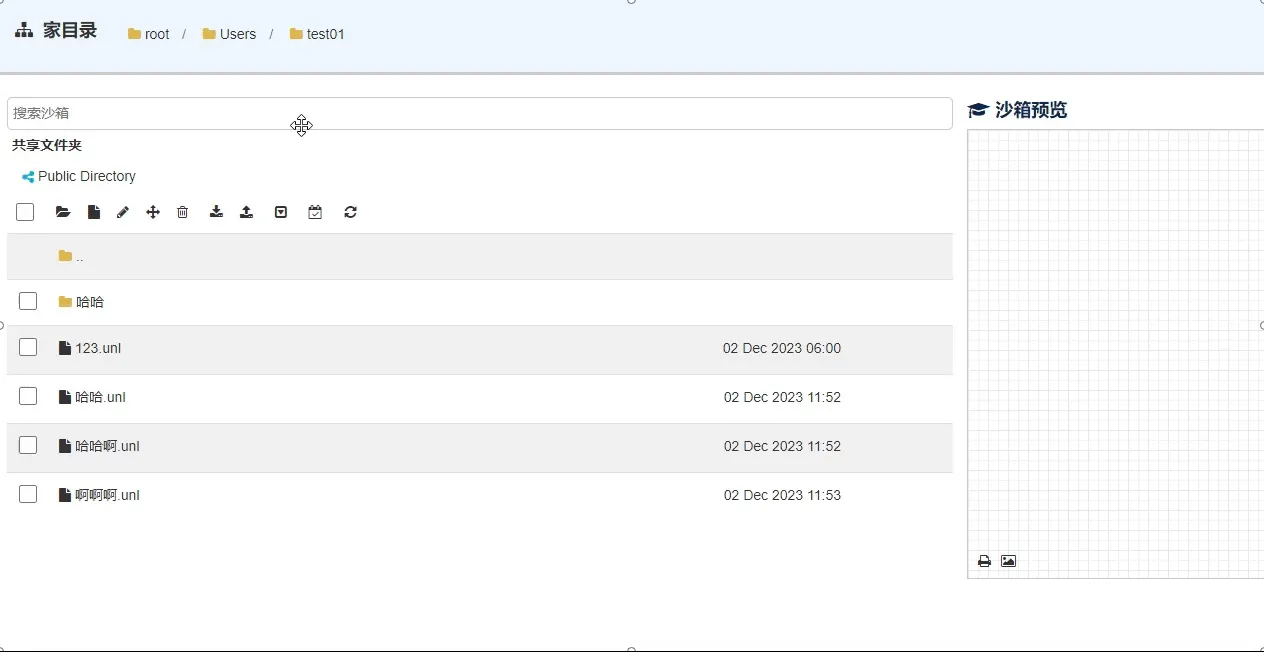Click the refresh toolbar icon

(x=350, y=212)
